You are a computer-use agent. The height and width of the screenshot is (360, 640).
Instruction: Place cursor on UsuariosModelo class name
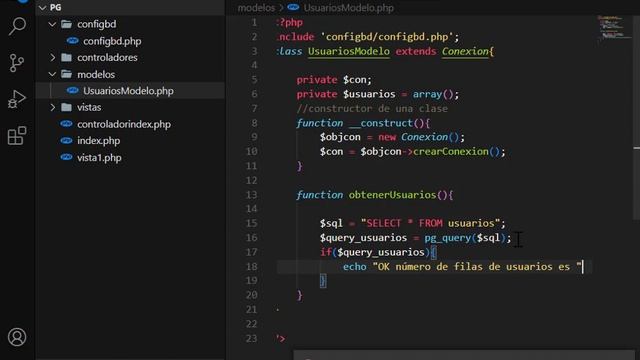point(349,51)
